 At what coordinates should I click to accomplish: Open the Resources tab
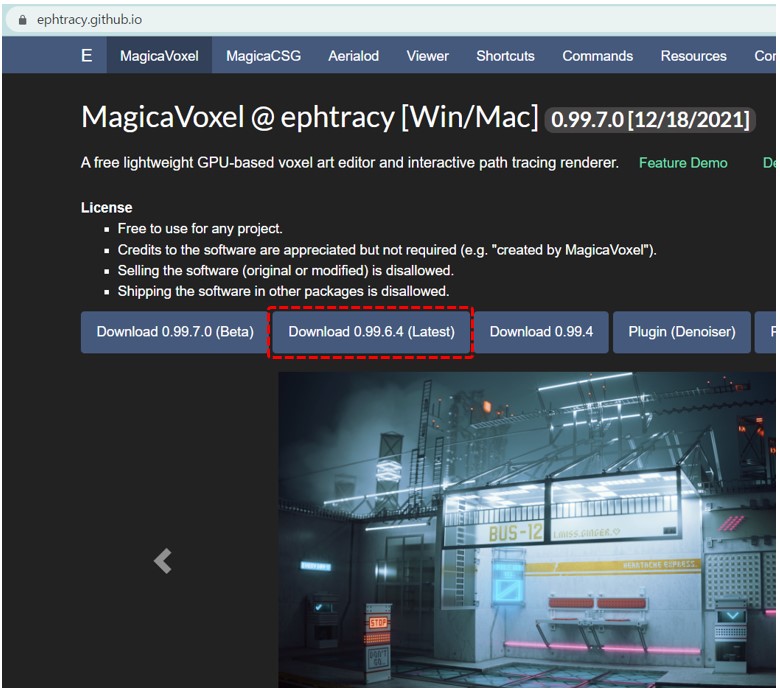[x=693, y=56]
